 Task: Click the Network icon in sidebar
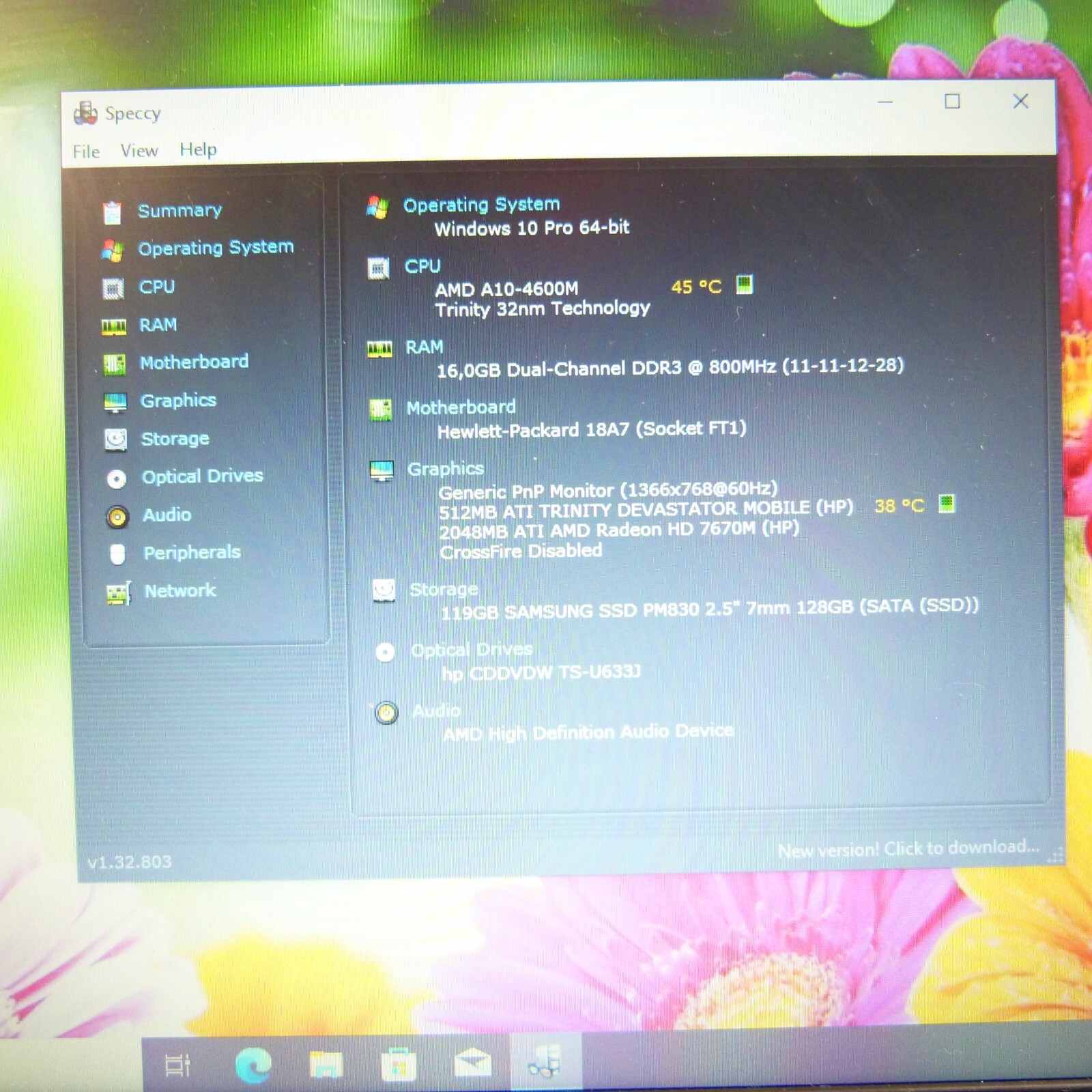(x=119, y=593)
